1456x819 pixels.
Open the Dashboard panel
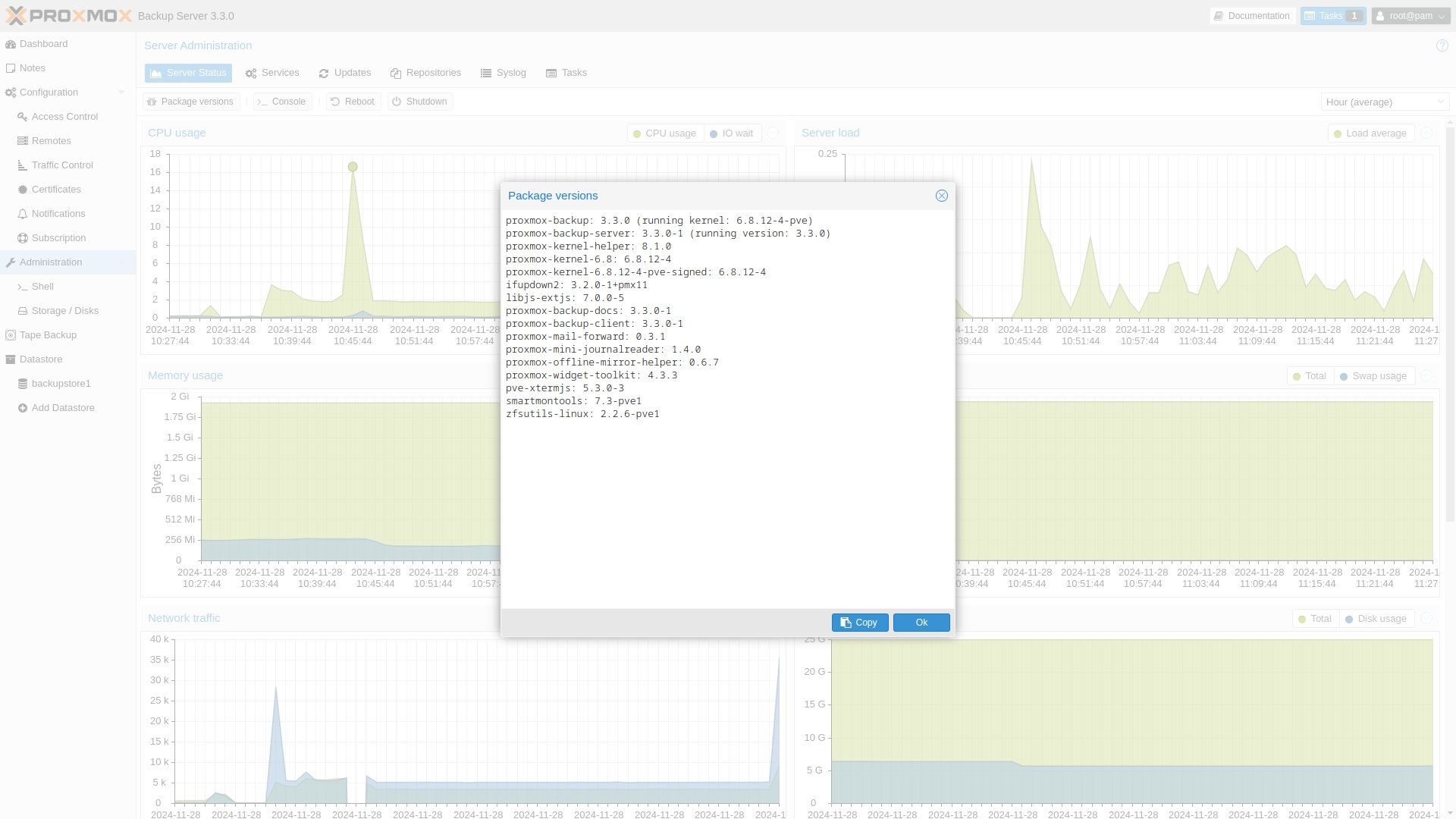click(43, 43)
